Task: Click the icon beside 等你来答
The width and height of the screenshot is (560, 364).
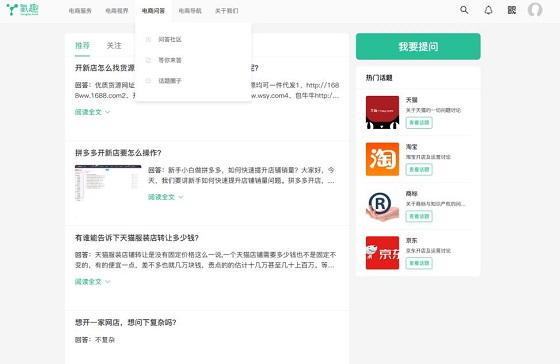Action: coord(149,60)
